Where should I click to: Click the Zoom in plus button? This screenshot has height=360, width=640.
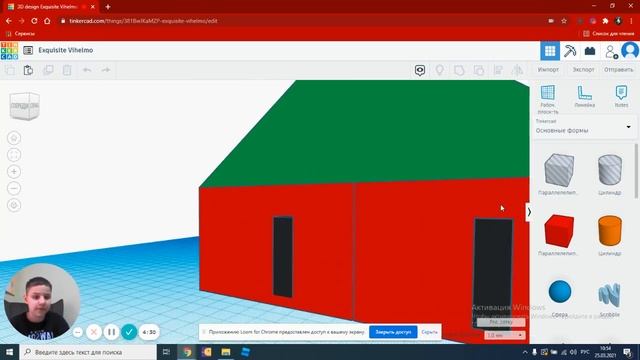[14, 171]
